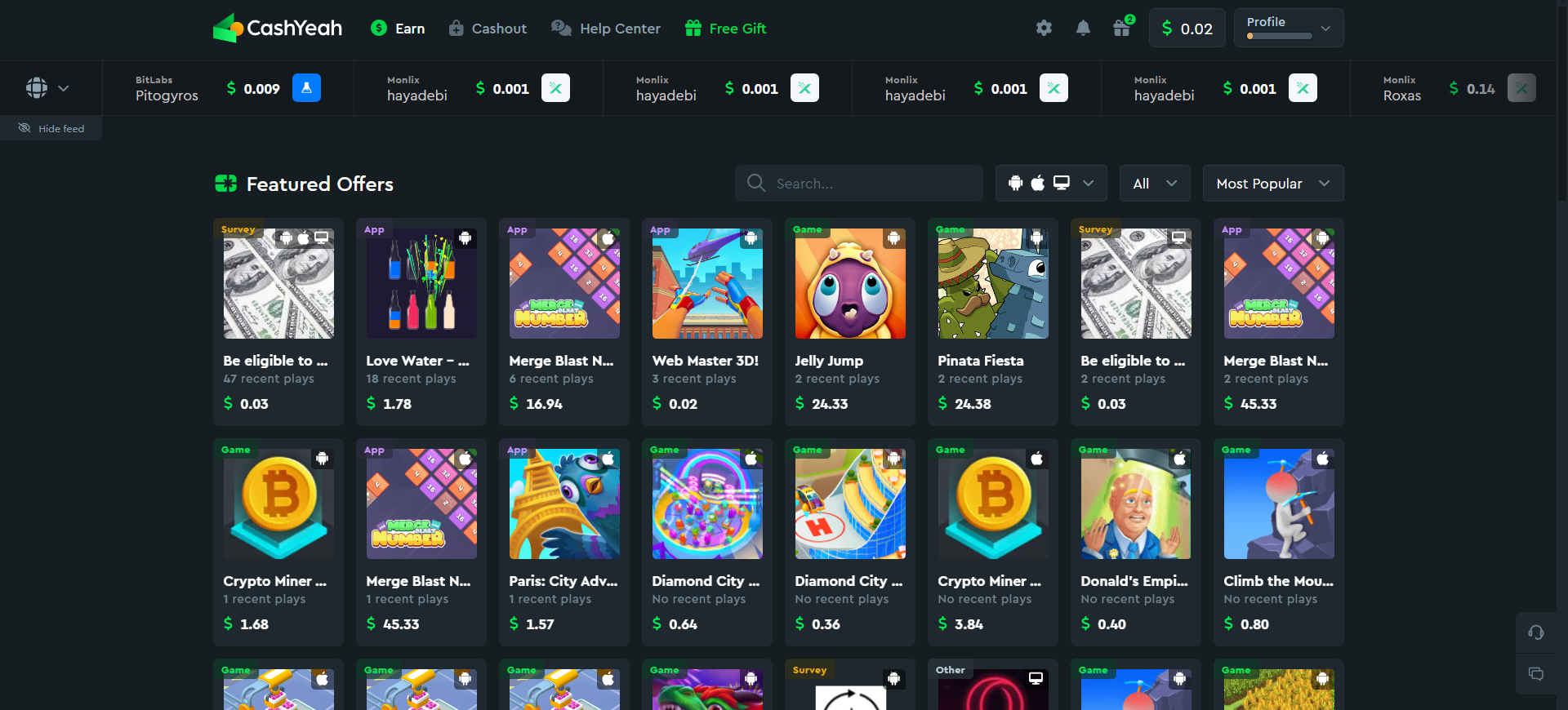1568x710 pixels.
Task: Click the Featured Offers clover icon
Action: (225, 184)
